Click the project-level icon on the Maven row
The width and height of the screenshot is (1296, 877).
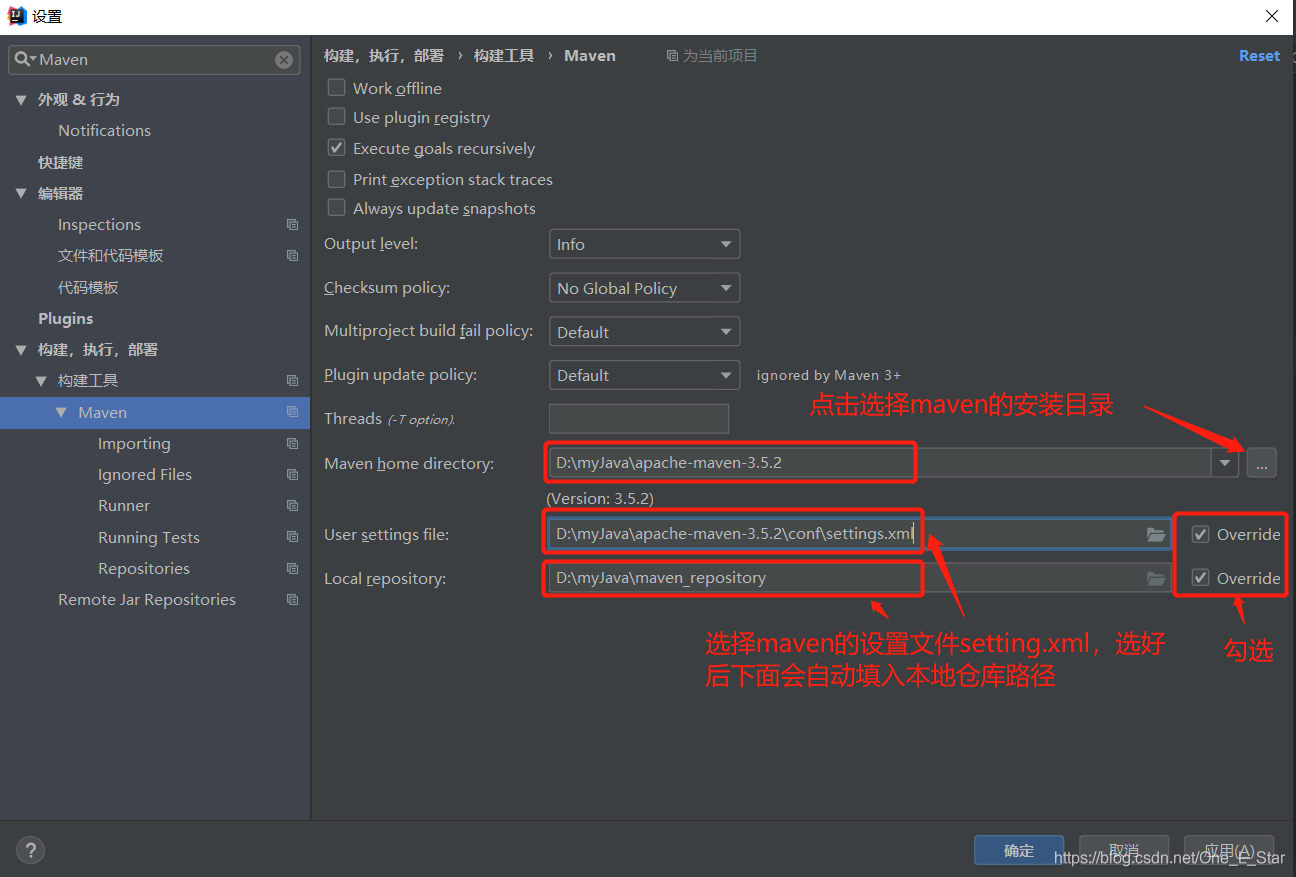pyautogui.click(x=292, y=412)
